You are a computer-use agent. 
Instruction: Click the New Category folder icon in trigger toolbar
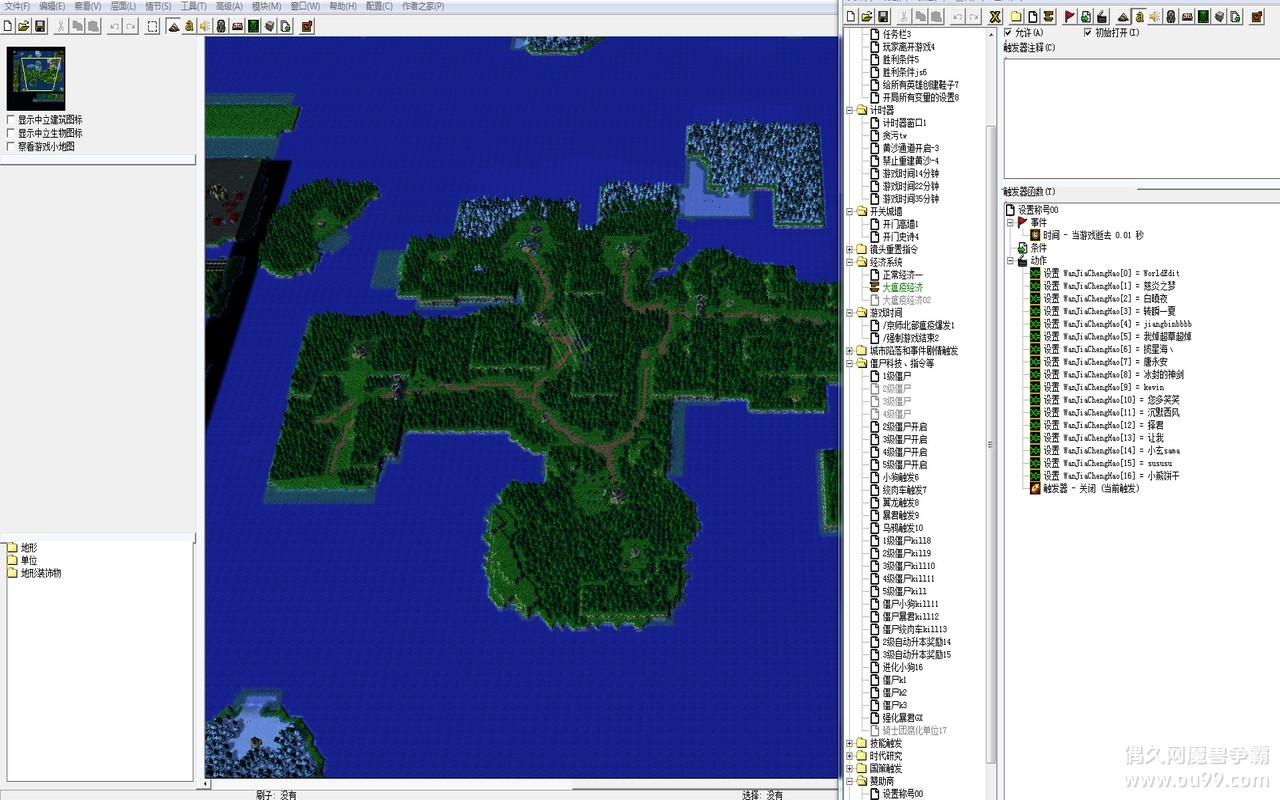click(1016, 16)
